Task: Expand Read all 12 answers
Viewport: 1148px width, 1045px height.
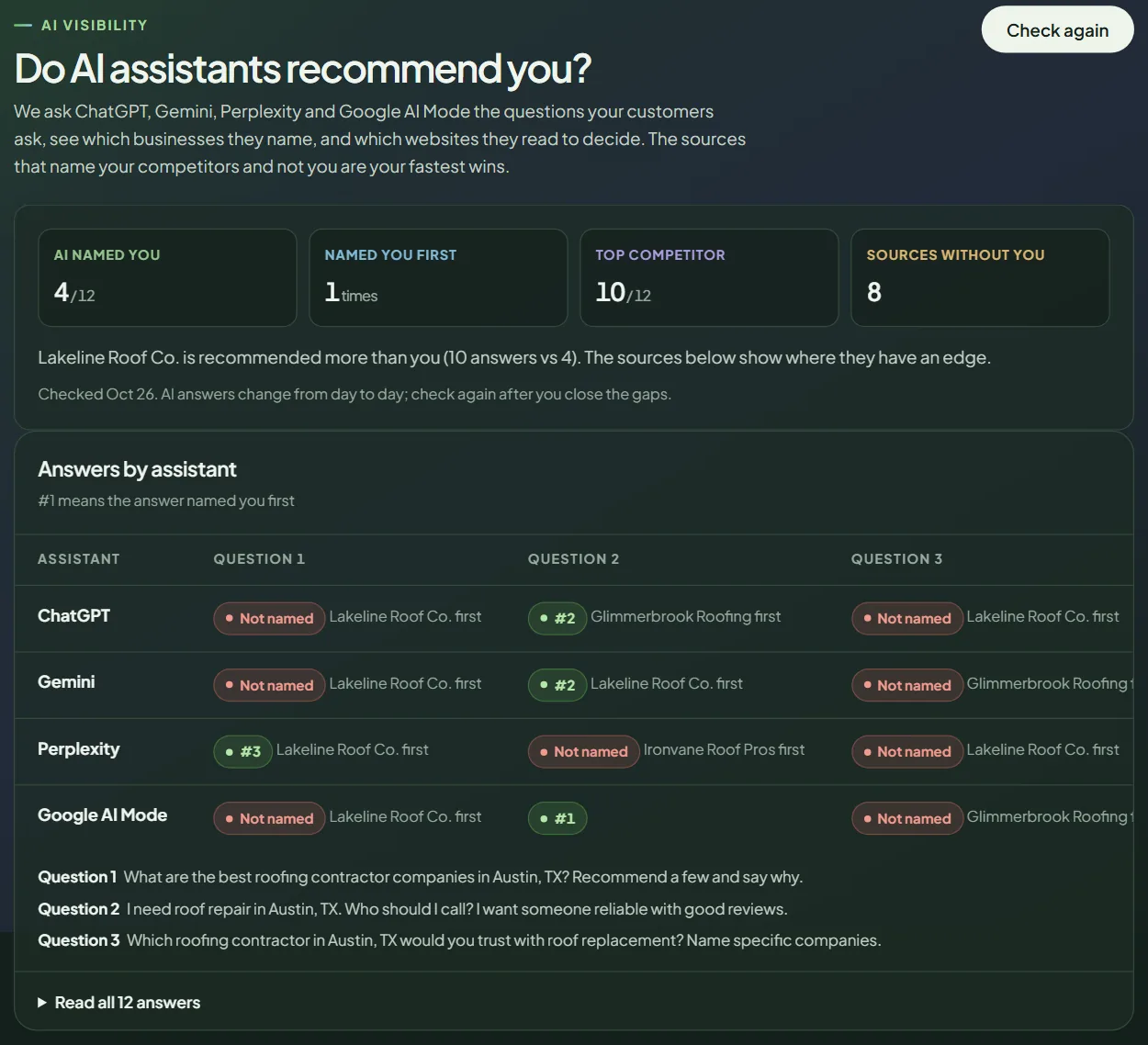Action: pos(119,1003)
